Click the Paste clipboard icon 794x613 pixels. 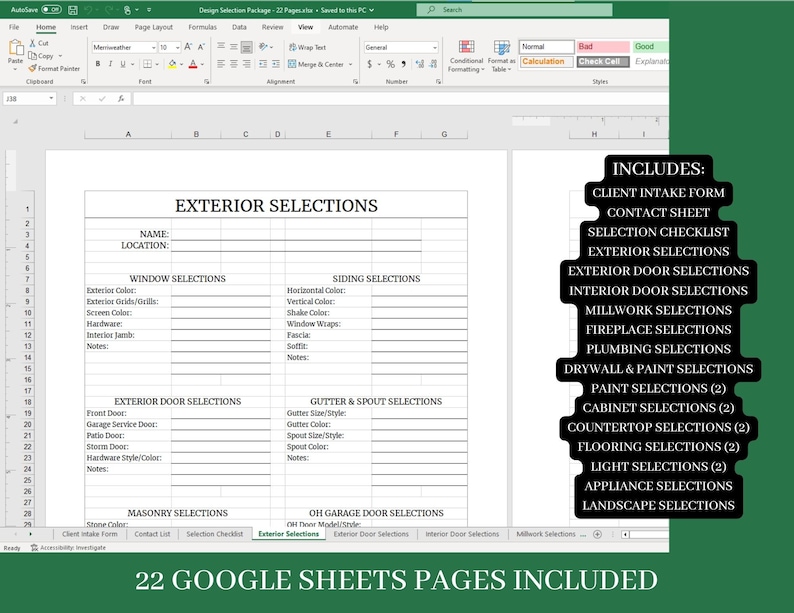[16, 48]
